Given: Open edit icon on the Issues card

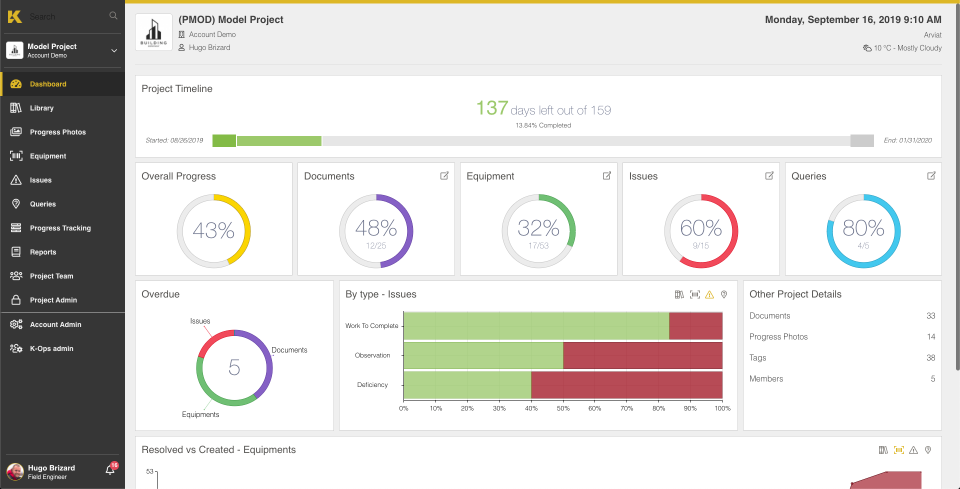Looking at the screenshot, I should coord(769,176).
